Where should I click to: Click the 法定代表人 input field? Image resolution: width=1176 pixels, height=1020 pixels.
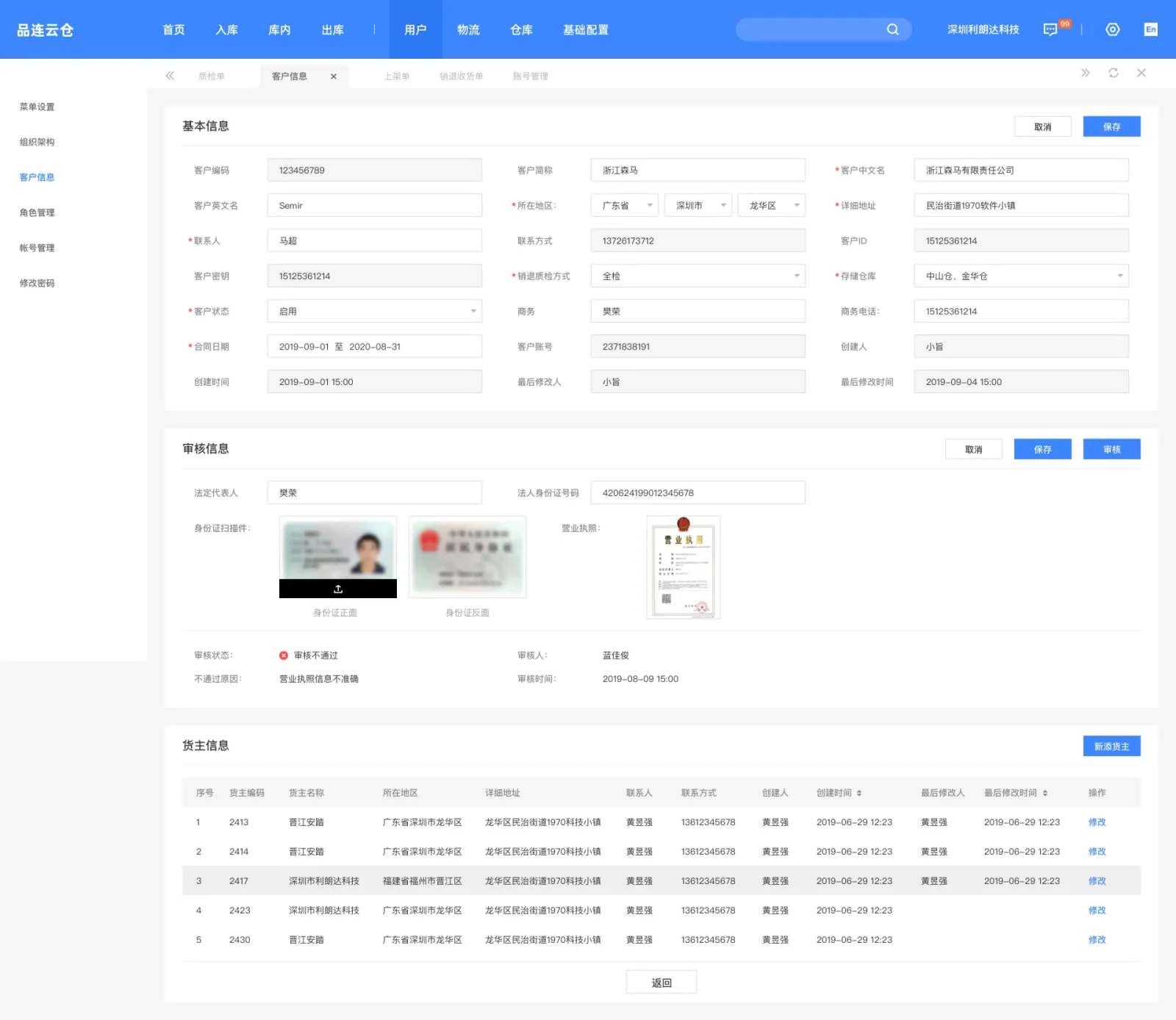[375, 492]
